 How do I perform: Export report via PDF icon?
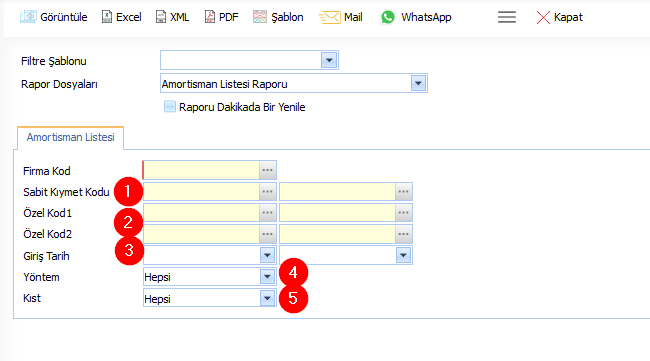[x=210, y=17]
